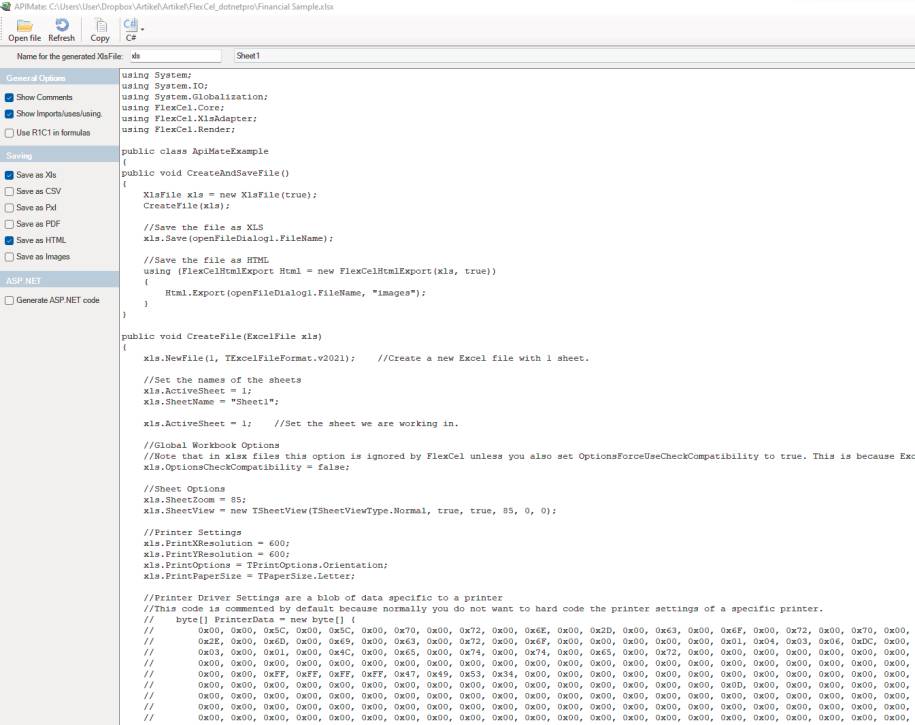
Task: Click the ASP.NET section header
Action: click(60, 281)
